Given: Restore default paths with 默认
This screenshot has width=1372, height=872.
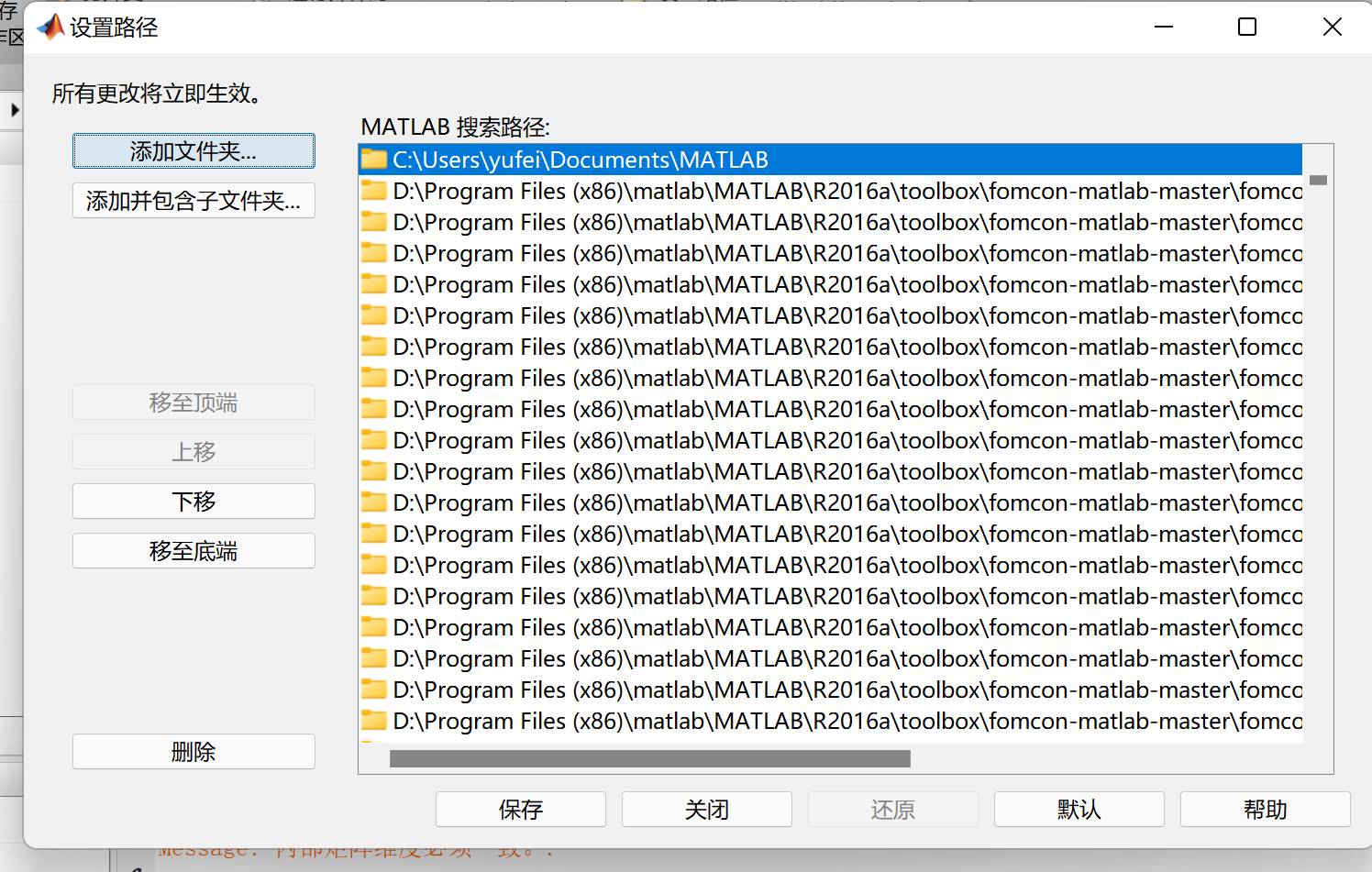Looking at the screenshot, I should [1079, 810].
